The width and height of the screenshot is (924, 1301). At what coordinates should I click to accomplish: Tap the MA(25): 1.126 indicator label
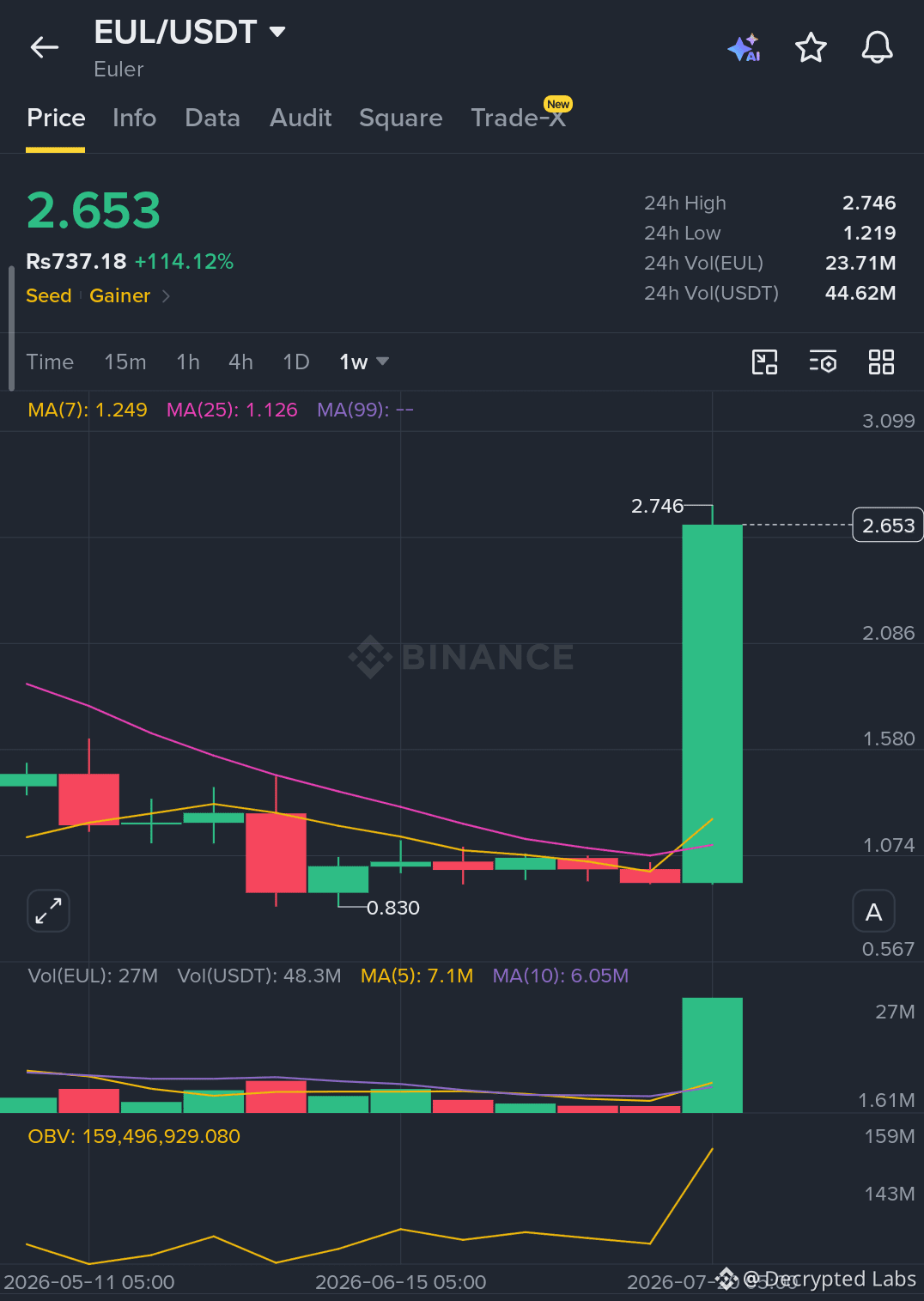[x=232, y=410]
